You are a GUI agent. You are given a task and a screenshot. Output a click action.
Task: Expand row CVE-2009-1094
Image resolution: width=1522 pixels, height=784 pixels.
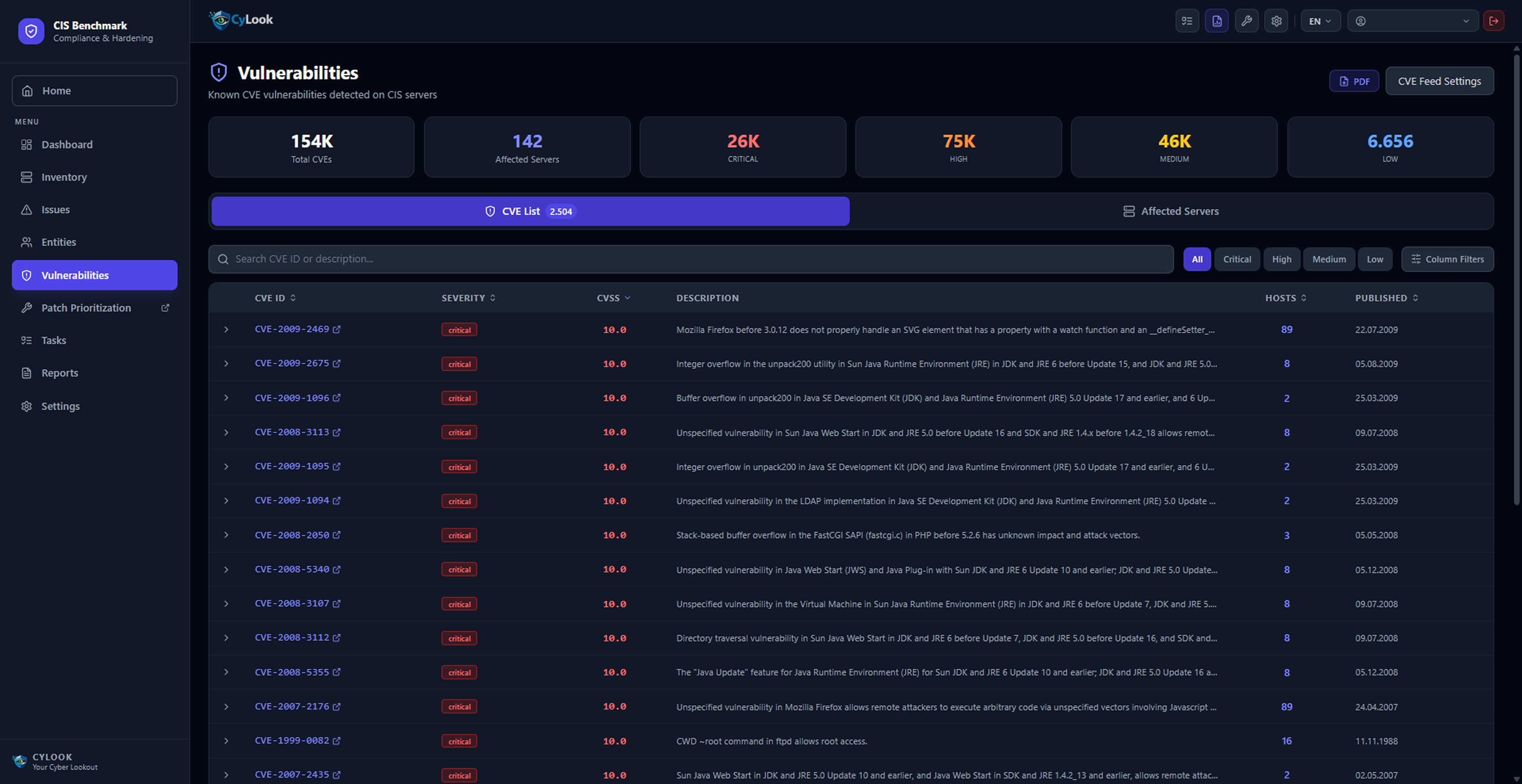226,501
